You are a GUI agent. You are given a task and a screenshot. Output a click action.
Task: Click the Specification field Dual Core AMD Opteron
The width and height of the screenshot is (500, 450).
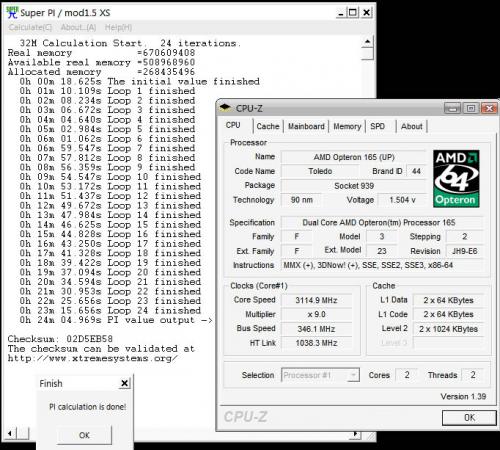[382, 223]
